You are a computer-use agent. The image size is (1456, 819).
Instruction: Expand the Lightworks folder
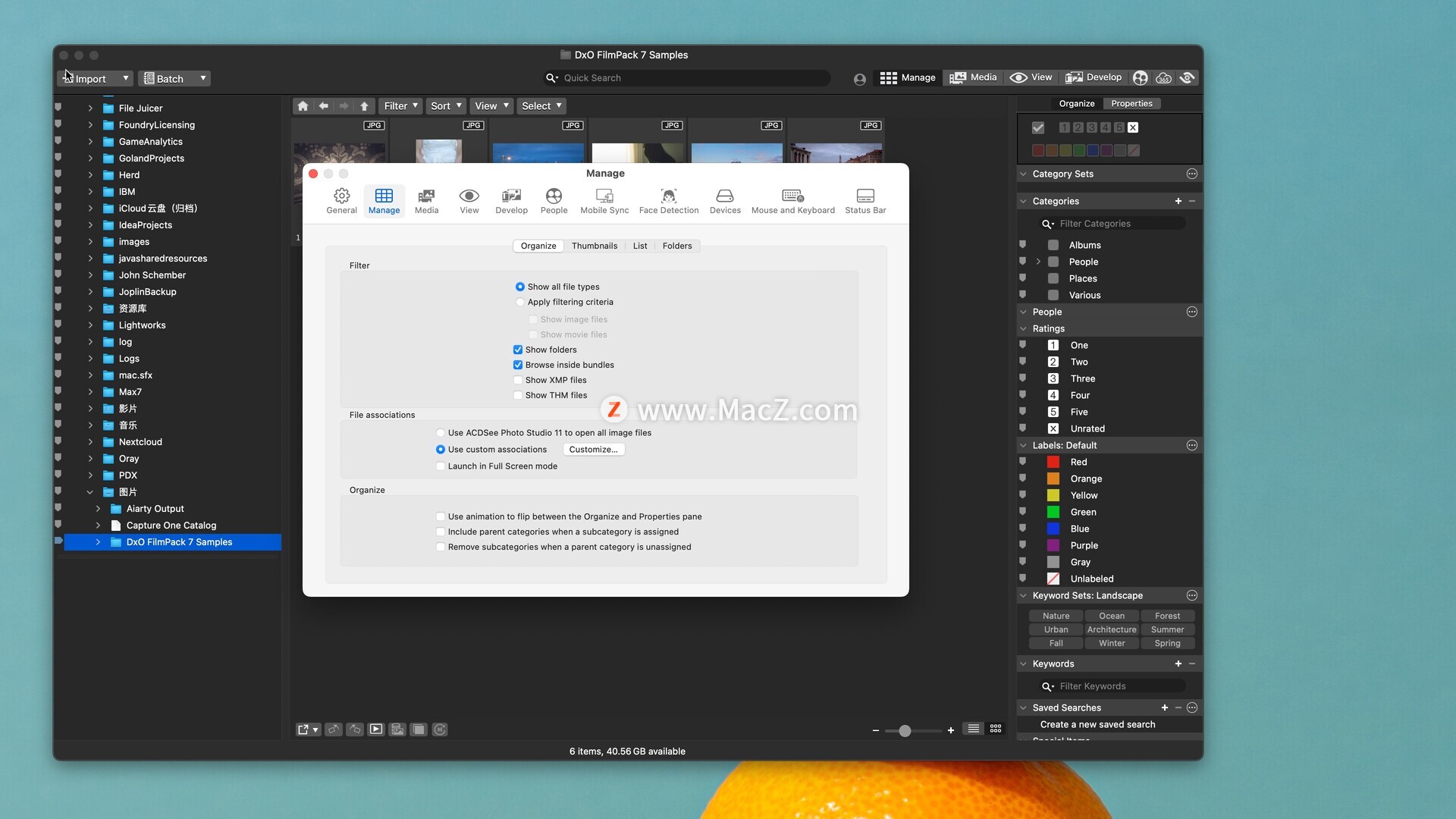click(90, 325)
